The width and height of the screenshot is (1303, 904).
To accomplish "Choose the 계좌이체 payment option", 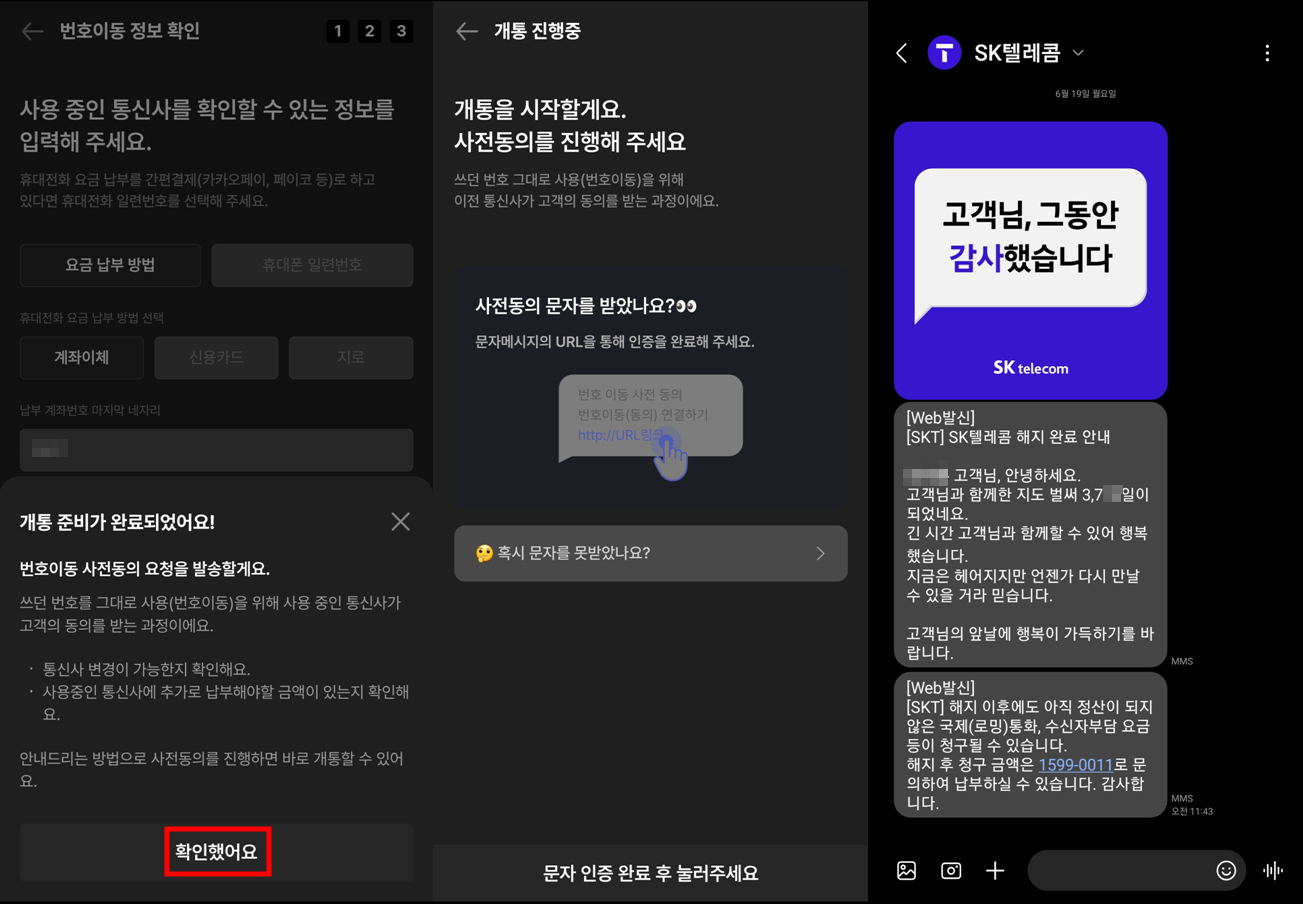I will pos(82,358).
